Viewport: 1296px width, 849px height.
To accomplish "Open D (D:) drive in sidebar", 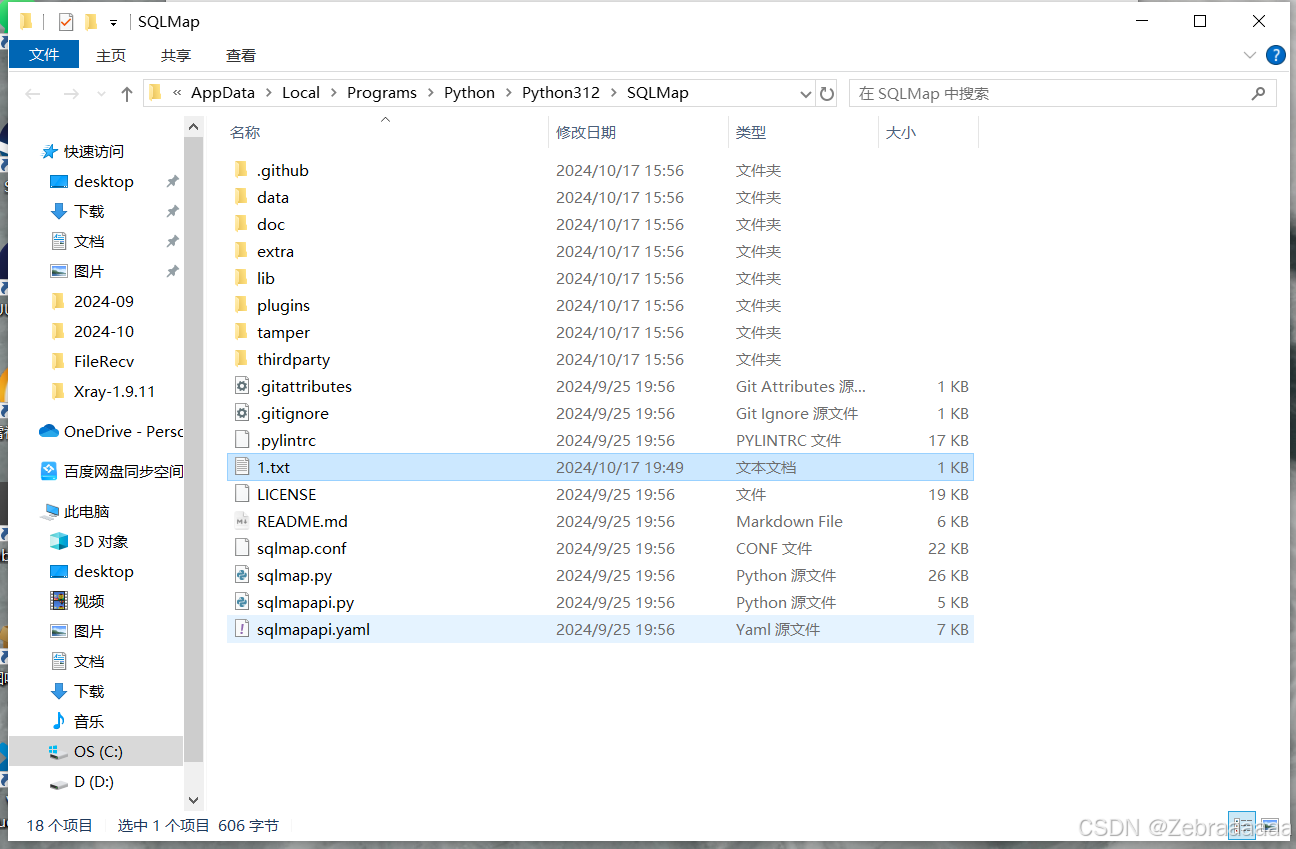I will [x=96, y=781].
